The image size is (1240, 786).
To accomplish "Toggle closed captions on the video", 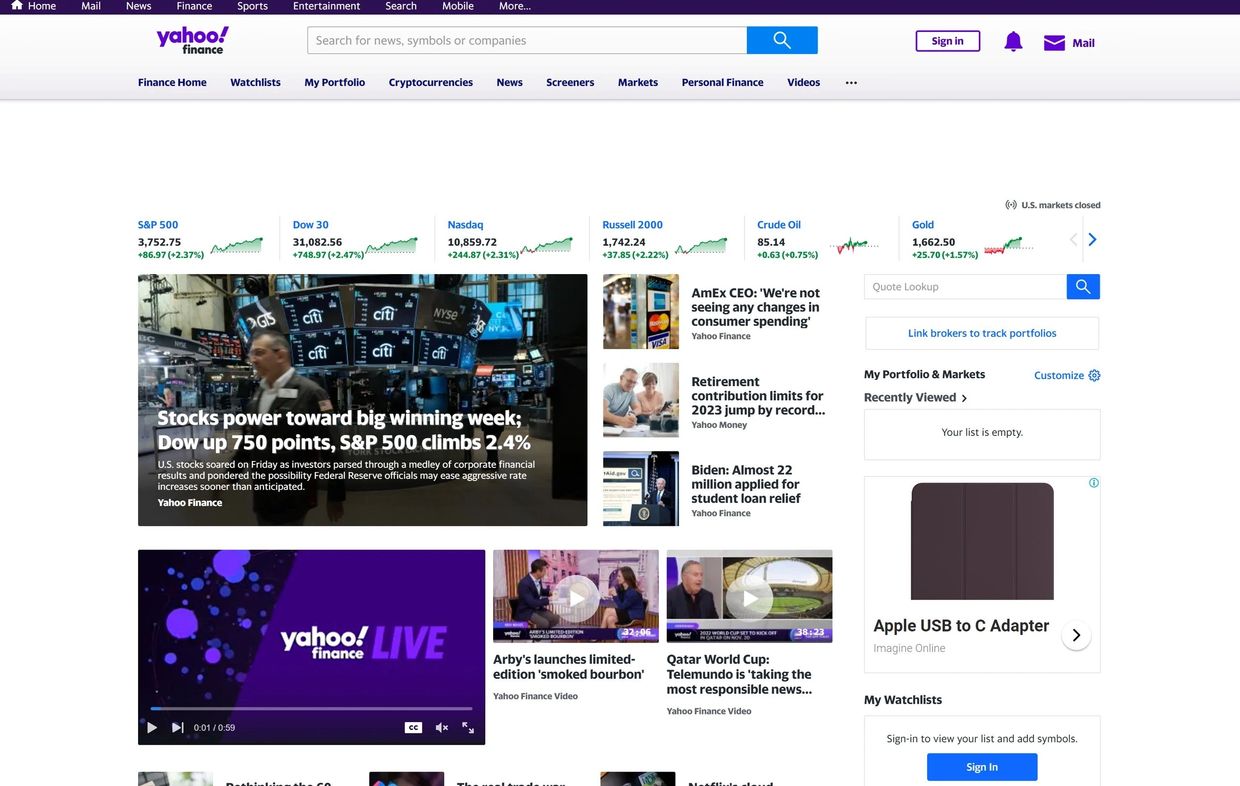I will [x=413, y=728].
